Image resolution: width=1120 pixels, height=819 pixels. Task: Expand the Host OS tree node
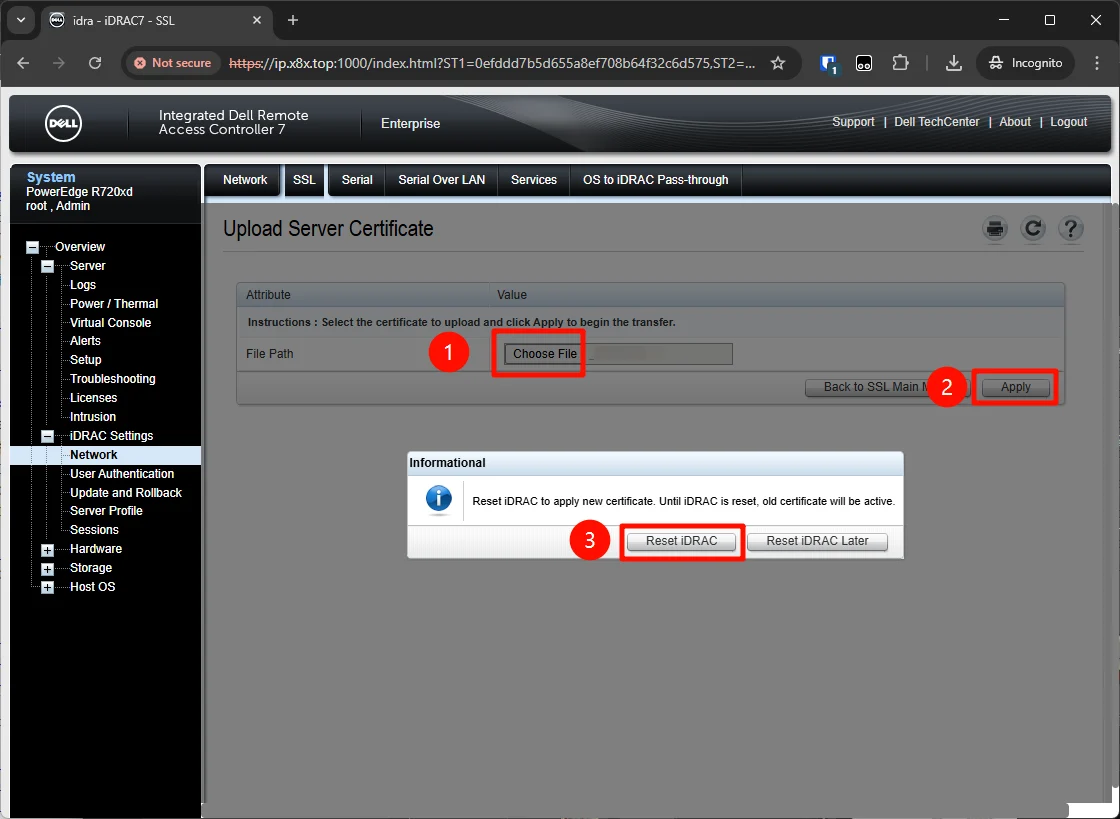coord(47,588)
